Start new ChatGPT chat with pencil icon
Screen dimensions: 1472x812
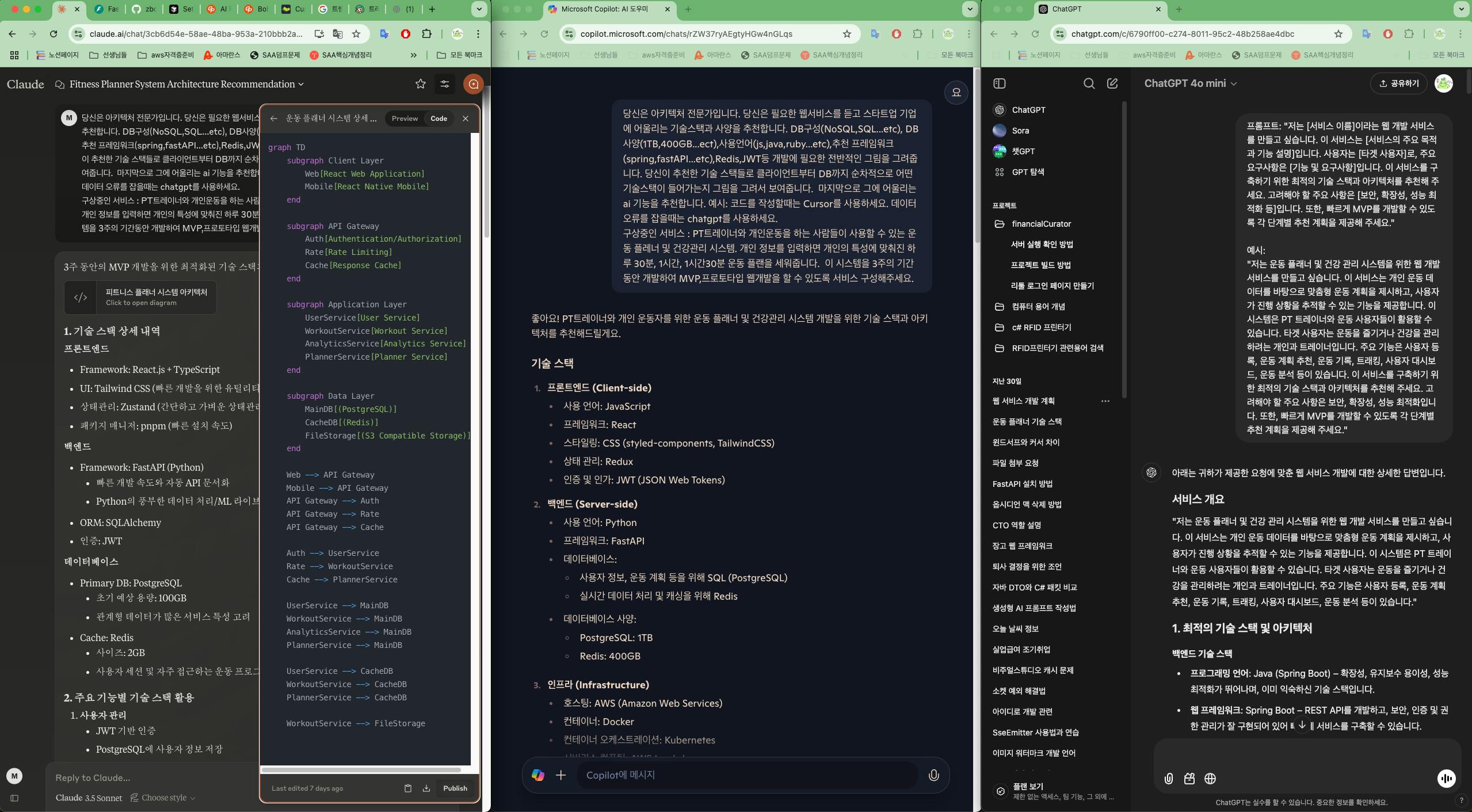pos(1112,83)
